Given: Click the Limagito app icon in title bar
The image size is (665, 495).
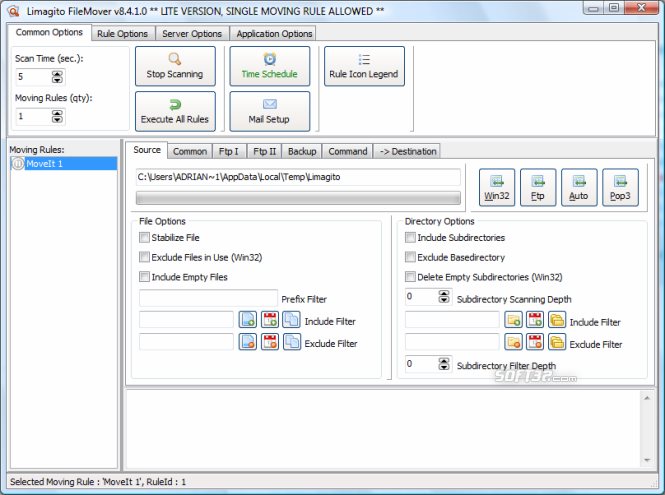Looking at the screenshot, I should [14, 11].
